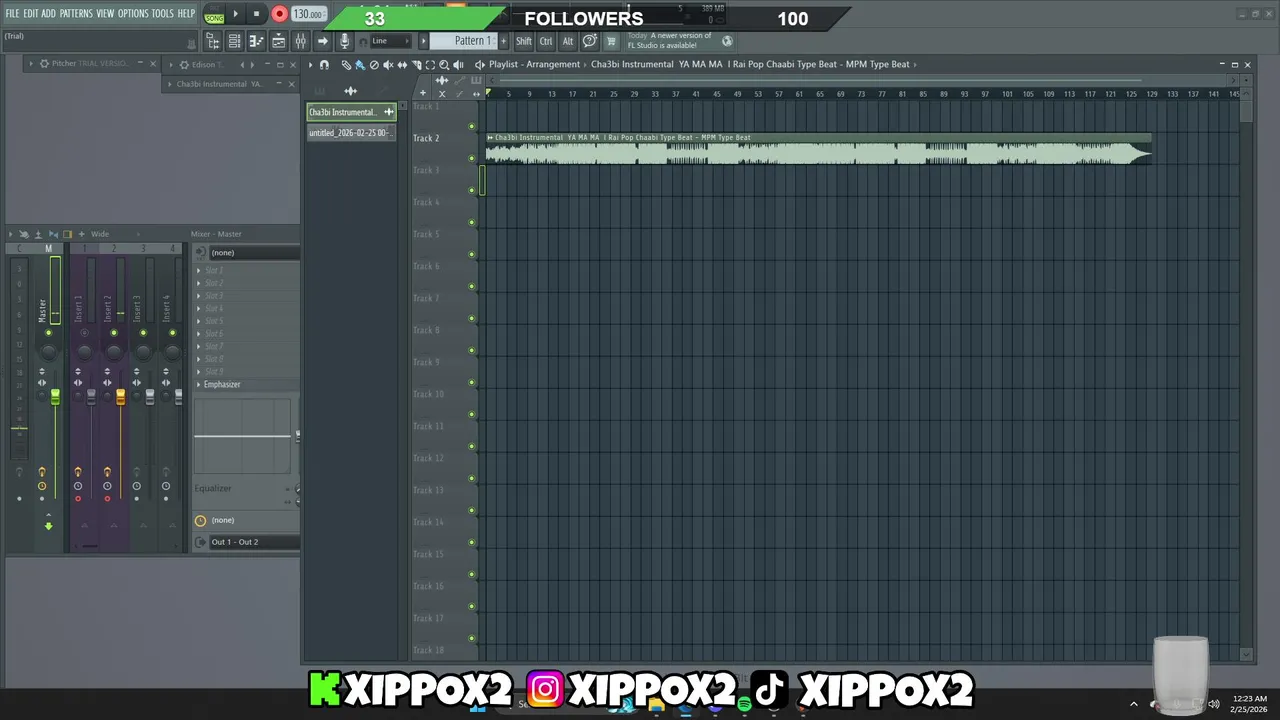Click the Shift key button
1280x720 pixels.
coord(524,41)
